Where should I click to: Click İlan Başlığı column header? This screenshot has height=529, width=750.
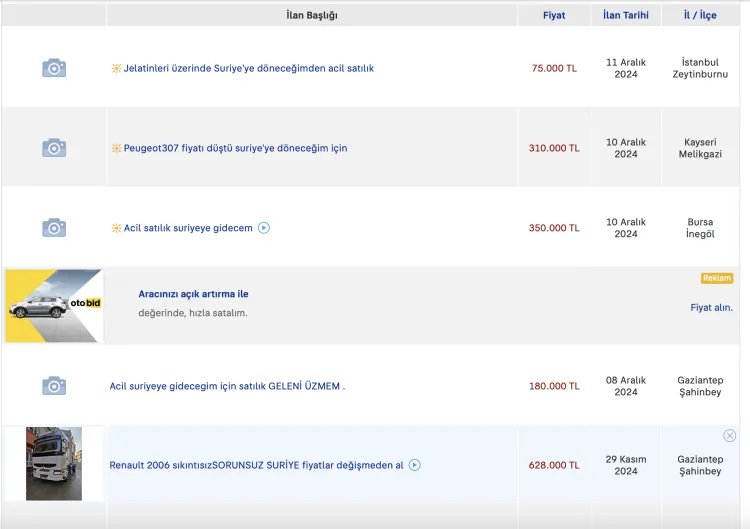312,15
